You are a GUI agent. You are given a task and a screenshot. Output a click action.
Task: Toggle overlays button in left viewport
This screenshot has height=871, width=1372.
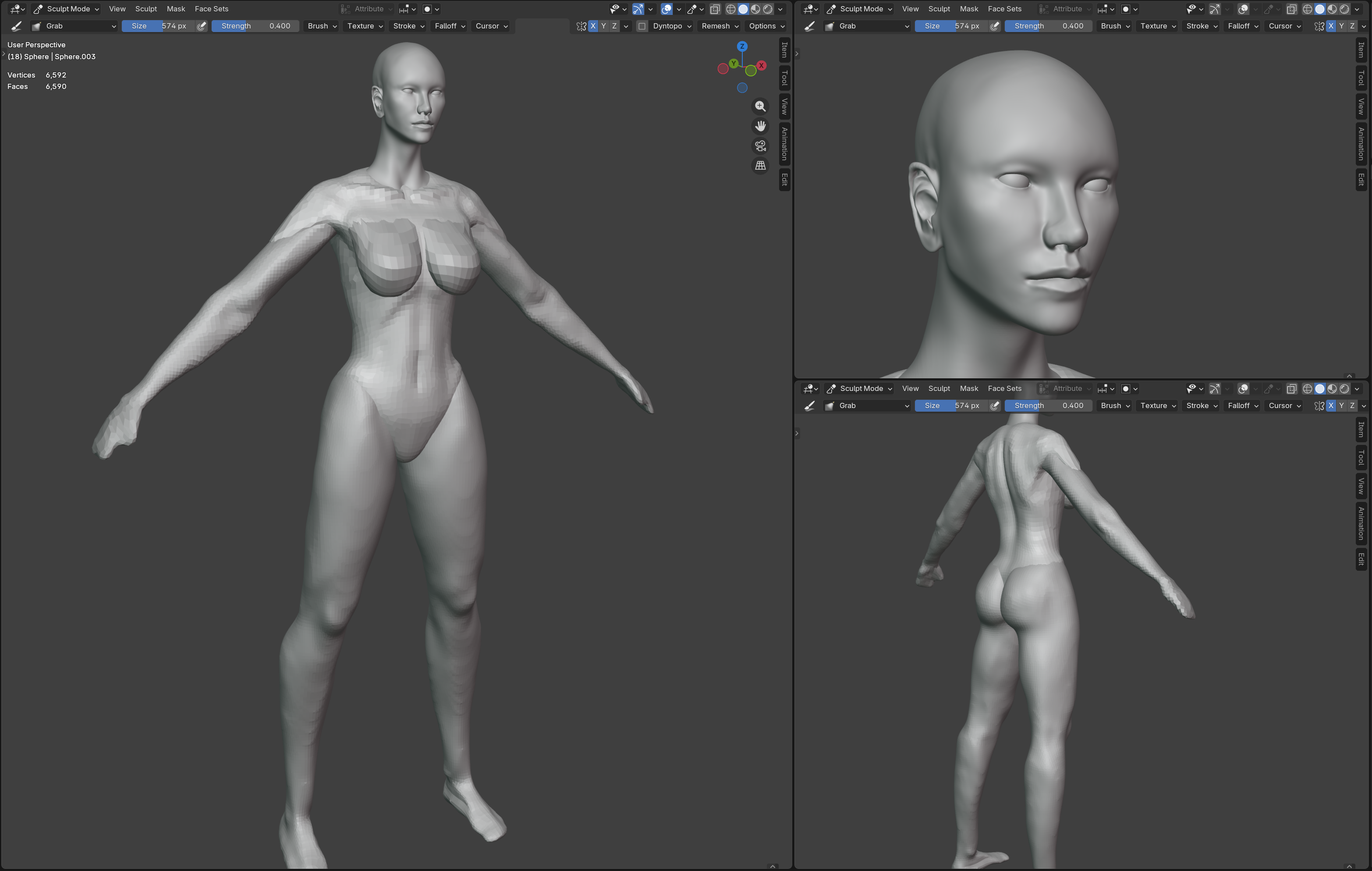(x=666, y=9)
